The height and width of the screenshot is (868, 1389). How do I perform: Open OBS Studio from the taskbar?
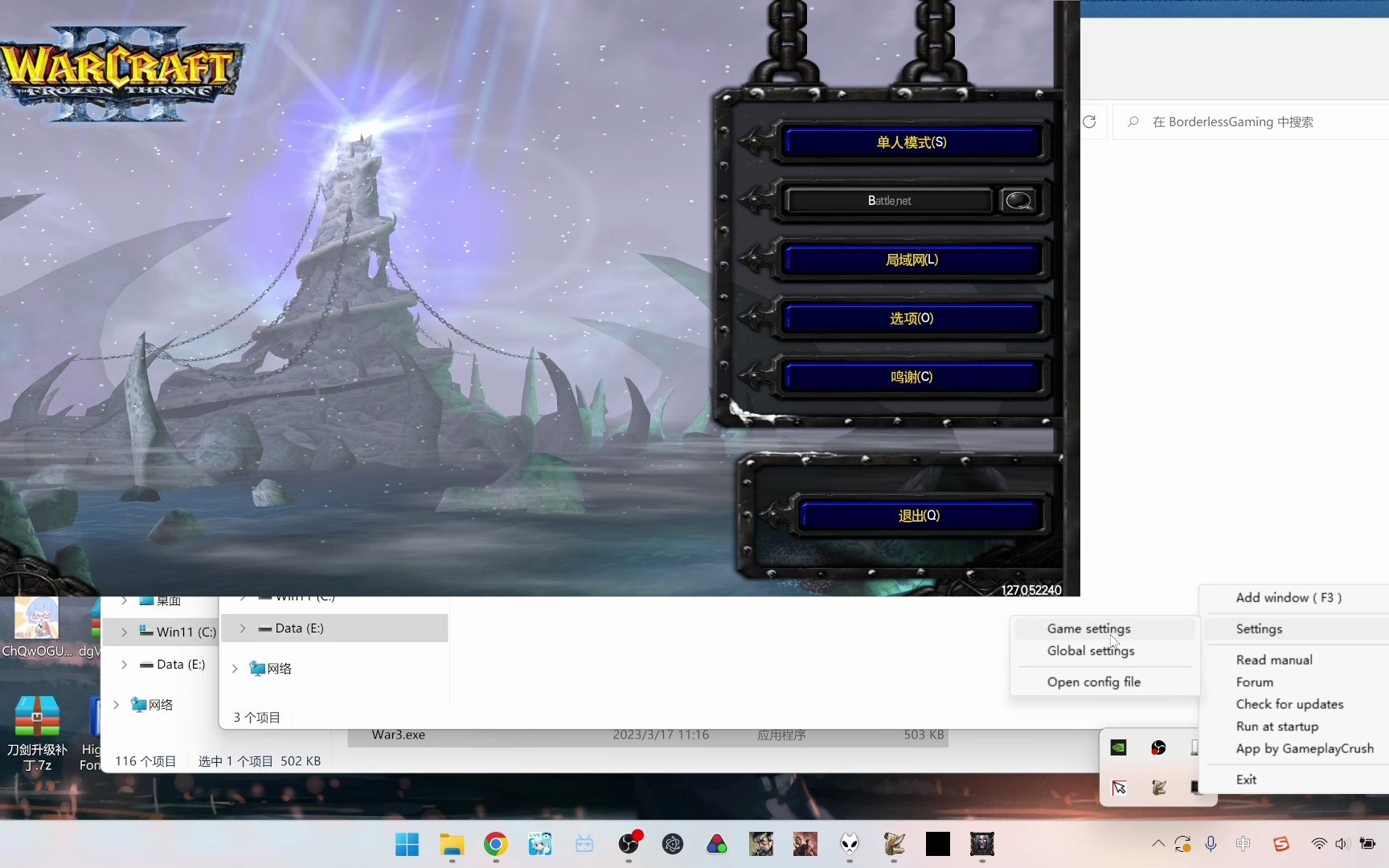click(x=629, y=844)
